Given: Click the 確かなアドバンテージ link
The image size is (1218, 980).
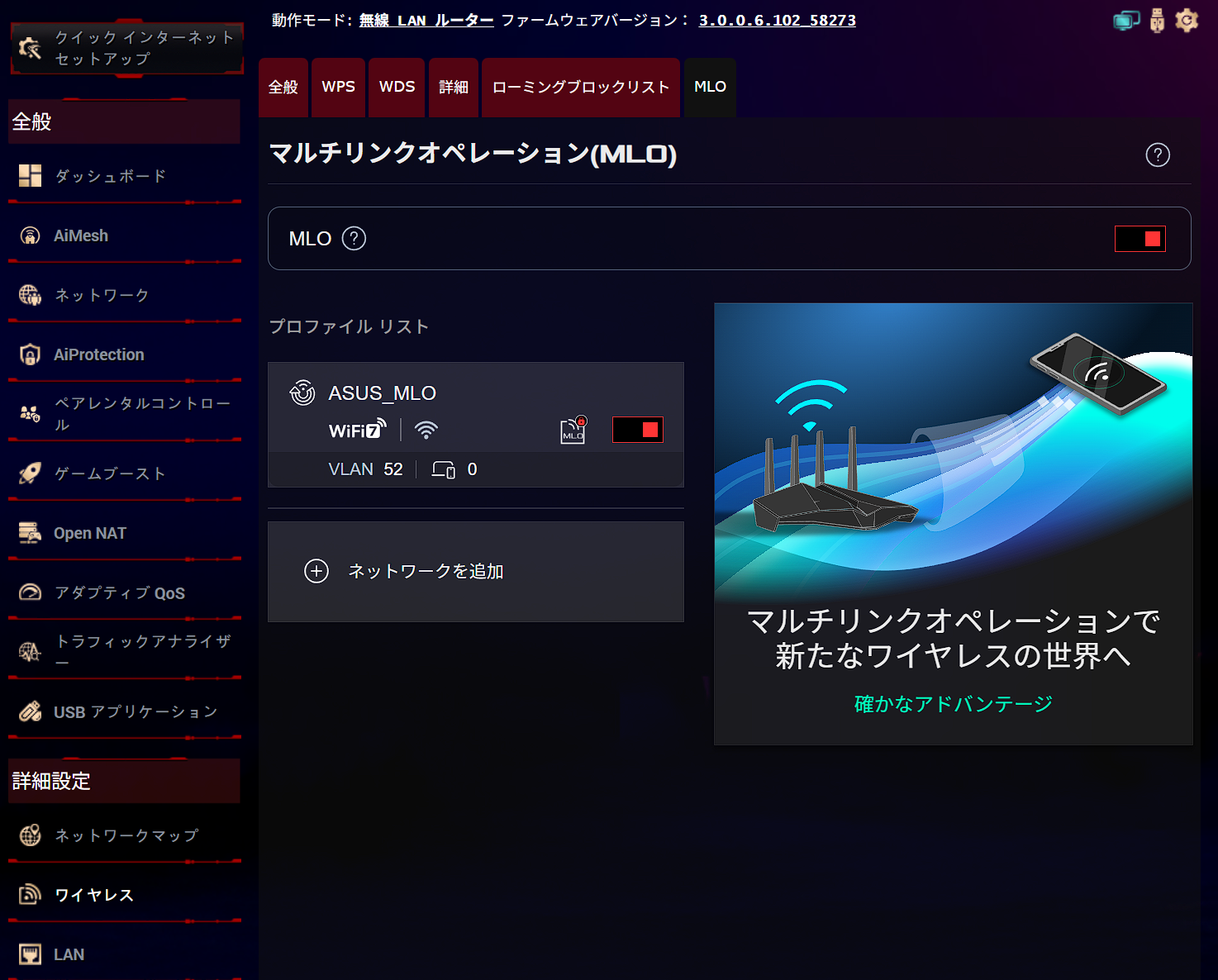Looking at the screenshot, I should tap(954, 704).
